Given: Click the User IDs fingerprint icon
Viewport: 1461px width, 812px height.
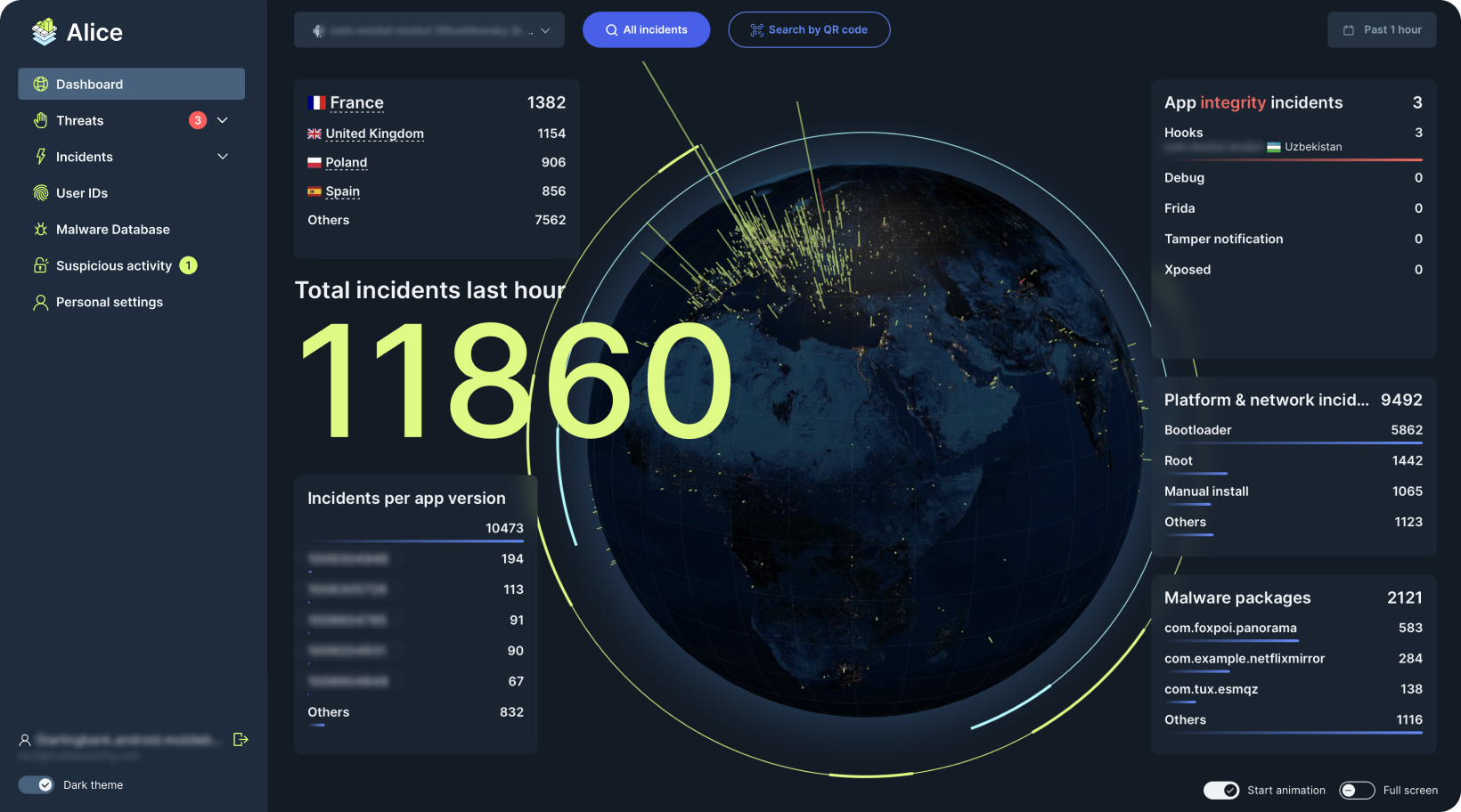Looking at the screenshot, I should 41,193.
